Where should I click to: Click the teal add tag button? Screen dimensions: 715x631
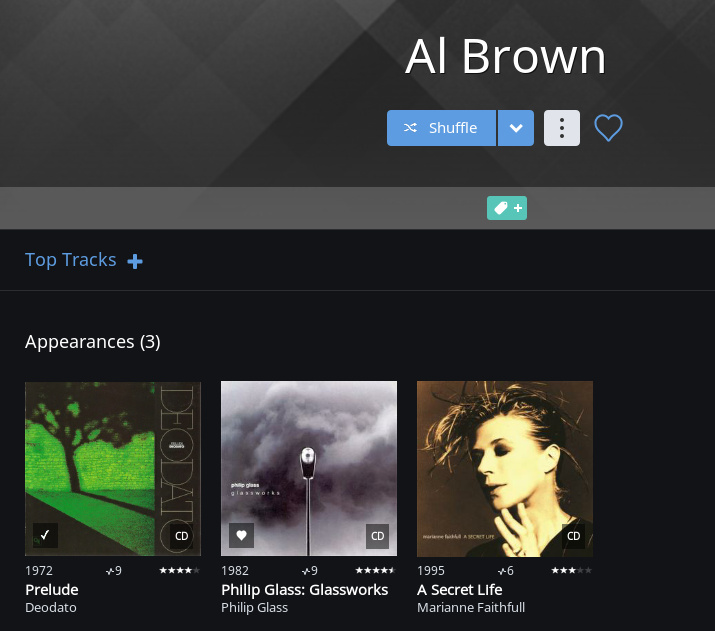coord(507,208)
